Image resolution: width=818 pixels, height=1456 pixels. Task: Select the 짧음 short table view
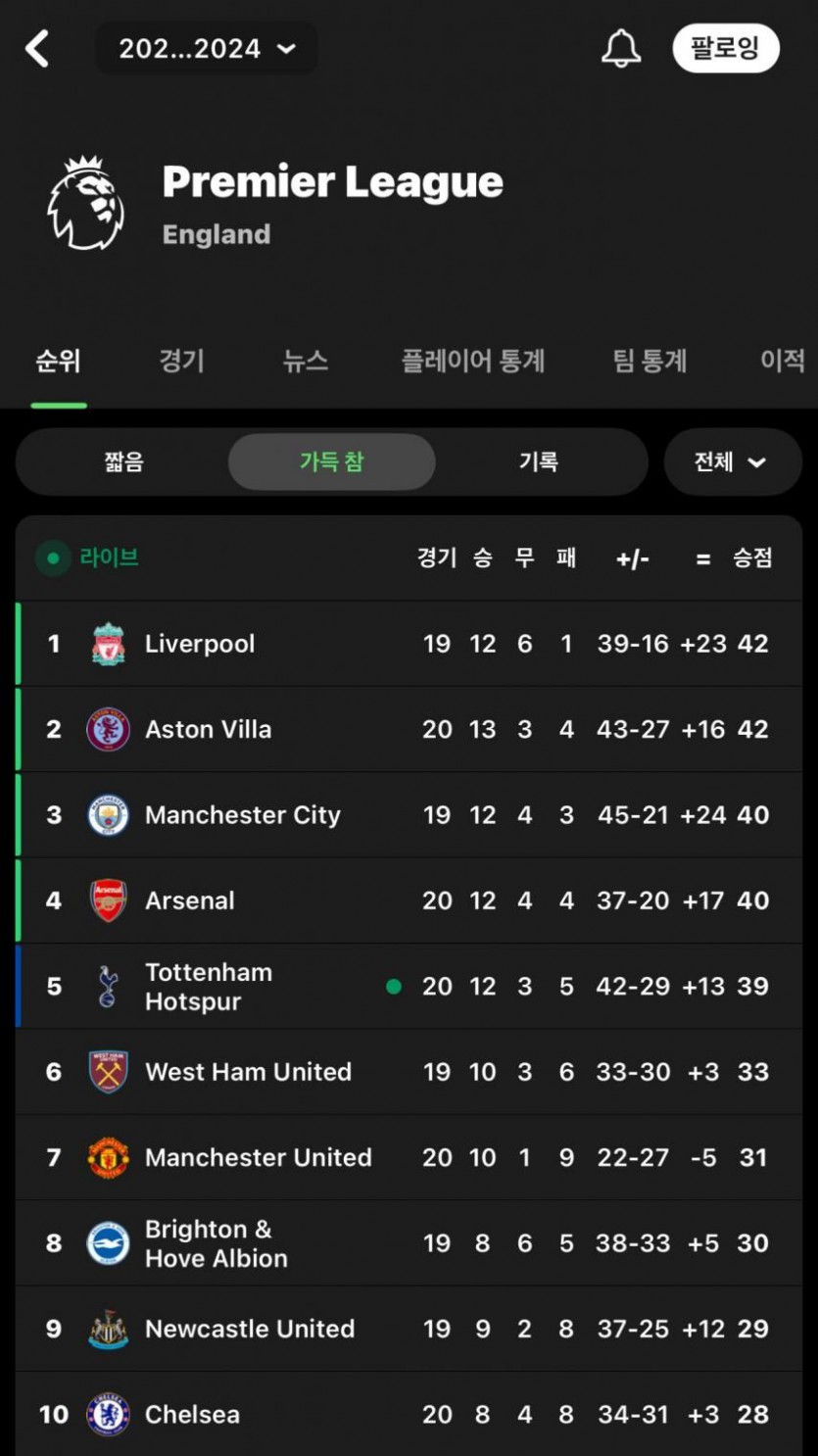(x=123, y=461)
